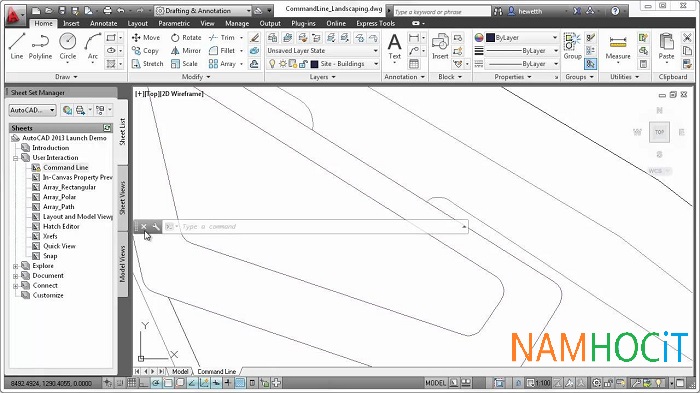The height and width of the screenshot is (393, 700).
Task: Collapse the User Interaction subset
Action: coord(16,158)
